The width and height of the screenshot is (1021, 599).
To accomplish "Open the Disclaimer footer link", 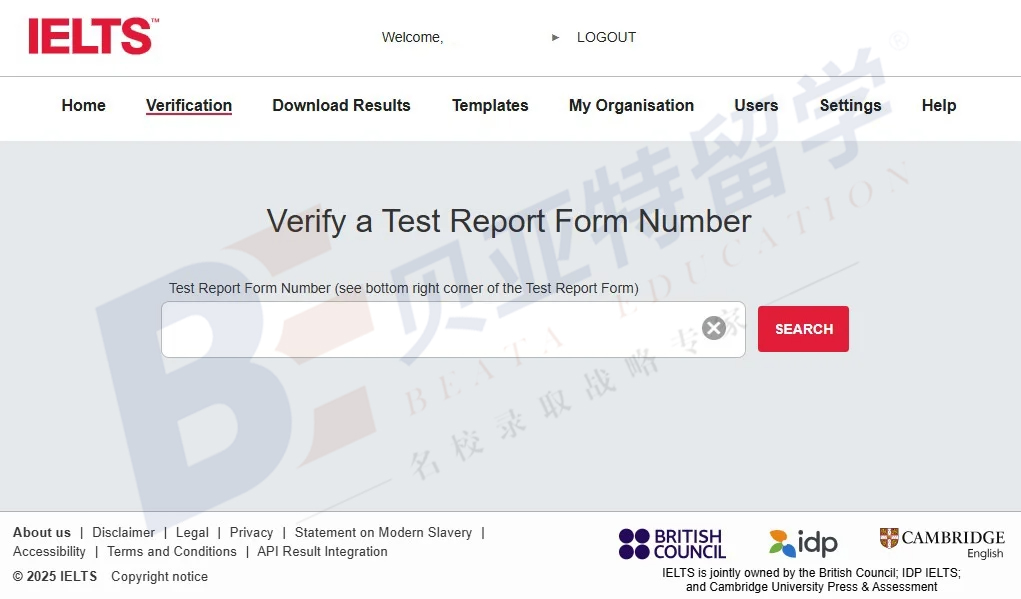I will coord(124,533).
